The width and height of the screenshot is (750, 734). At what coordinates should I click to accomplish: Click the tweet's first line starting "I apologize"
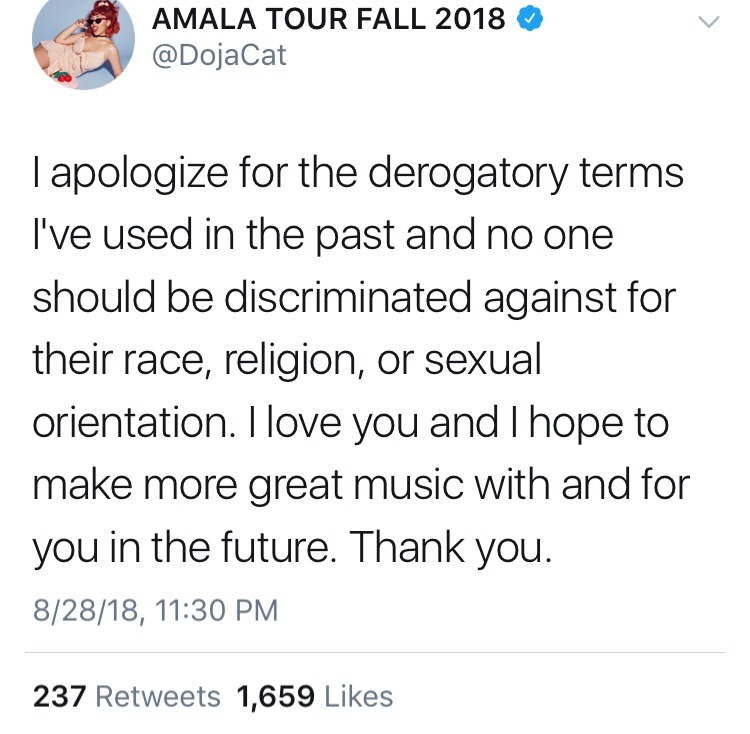pos(358,172)
